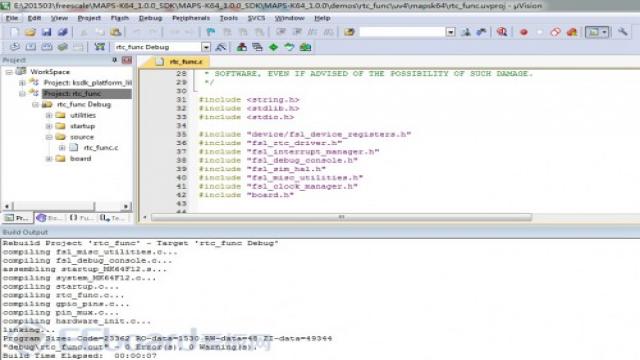640x360 pixels.
Task: Select the Project tab at the panel bottom
Action: [x=17, y=218]
